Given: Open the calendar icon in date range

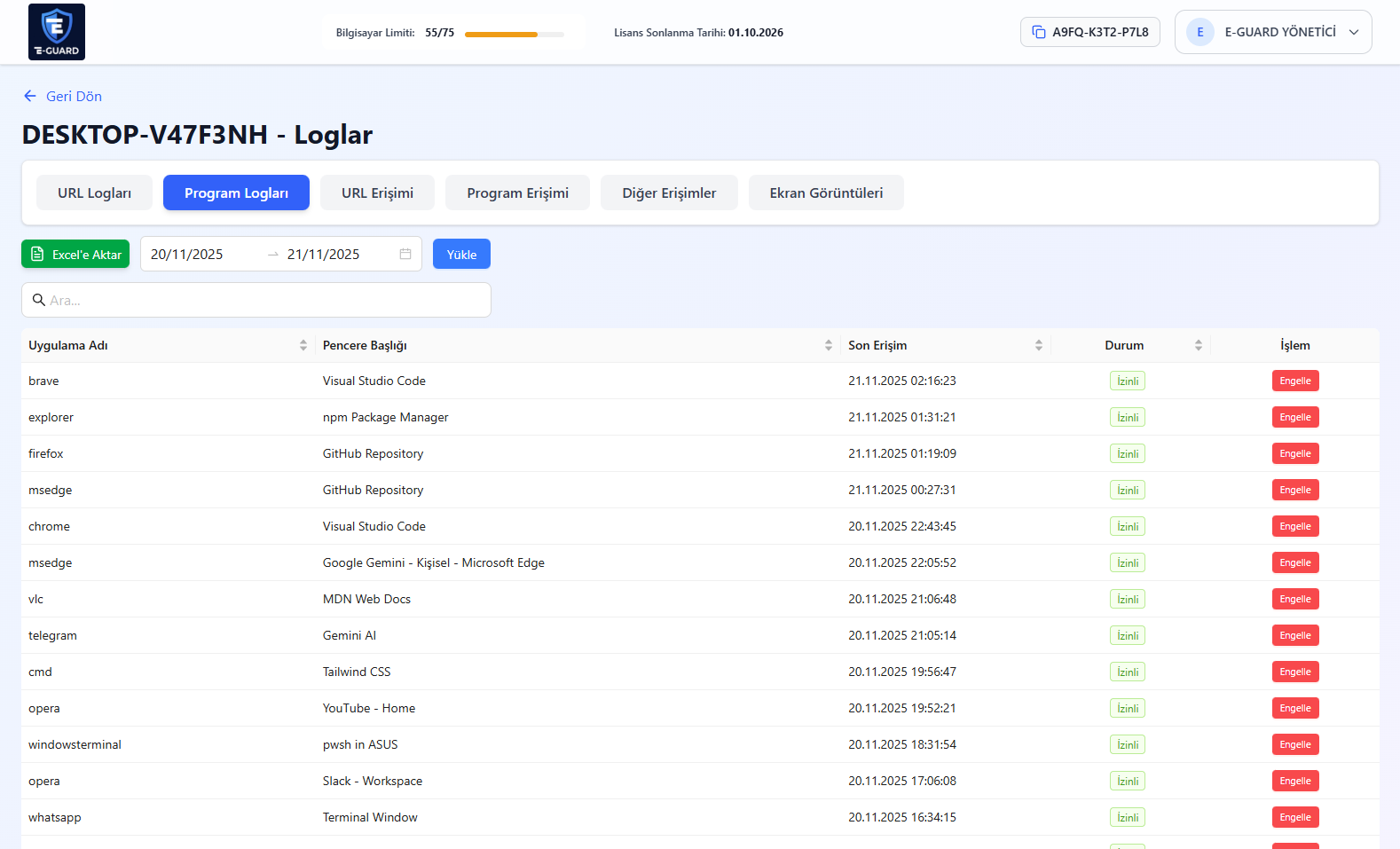Looking at the screenshot, I should pyautogui.click(x=405, y=254).
